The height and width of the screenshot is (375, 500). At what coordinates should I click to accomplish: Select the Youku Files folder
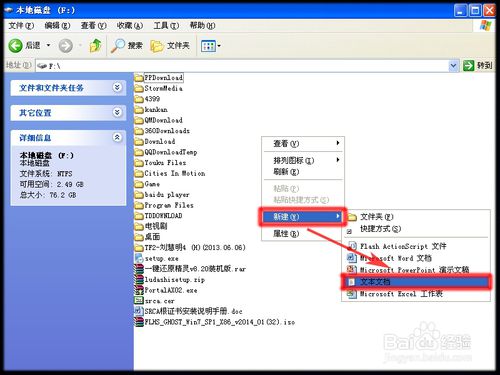(160, 163)
